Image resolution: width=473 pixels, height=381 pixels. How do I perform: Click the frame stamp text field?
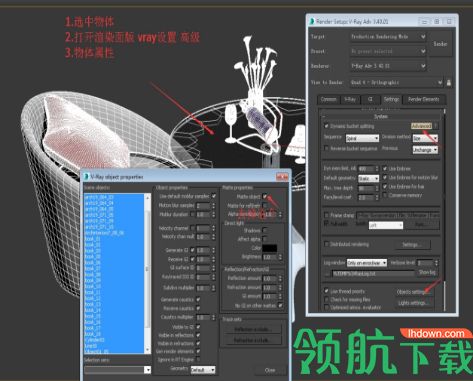(398, 215)
